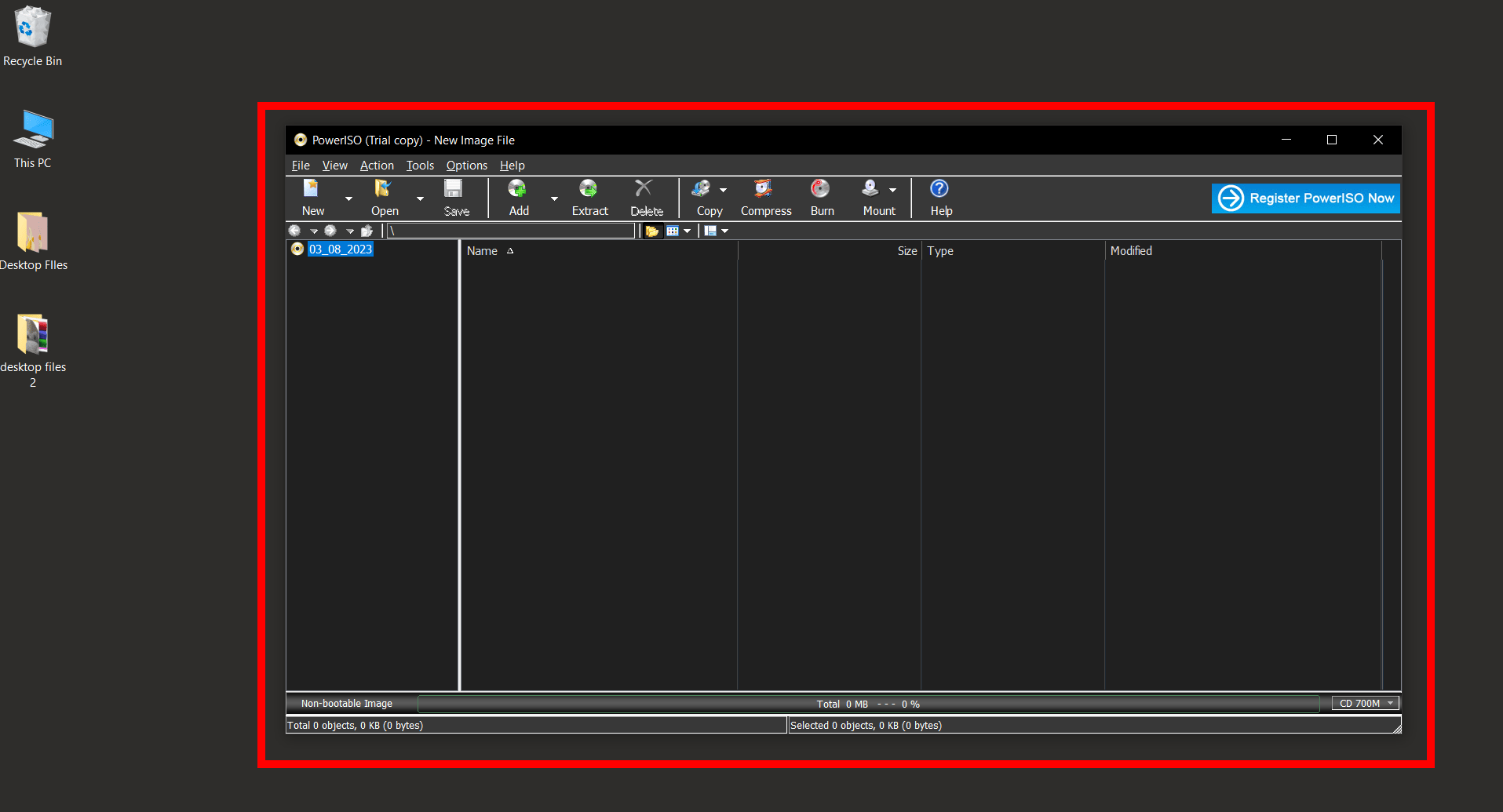Screen dimensions: 1503x812
Task: Open the Action menu
Action: [x=377, y=166]
